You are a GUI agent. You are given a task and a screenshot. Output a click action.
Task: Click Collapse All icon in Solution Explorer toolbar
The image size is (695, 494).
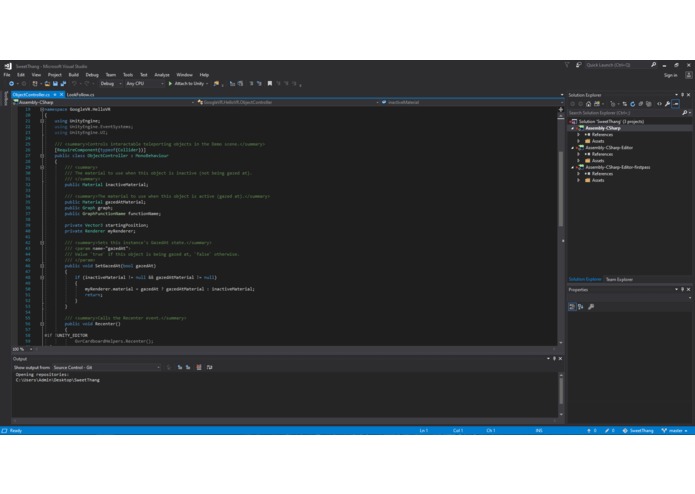640,104
